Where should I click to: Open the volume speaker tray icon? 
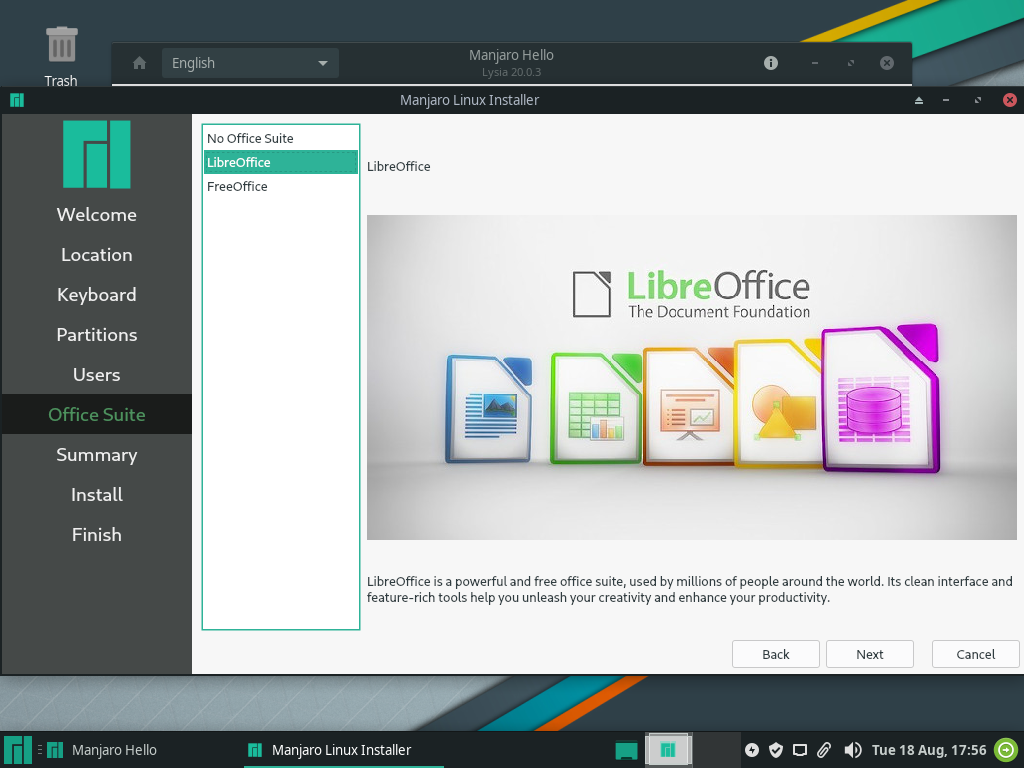[852, 750]
